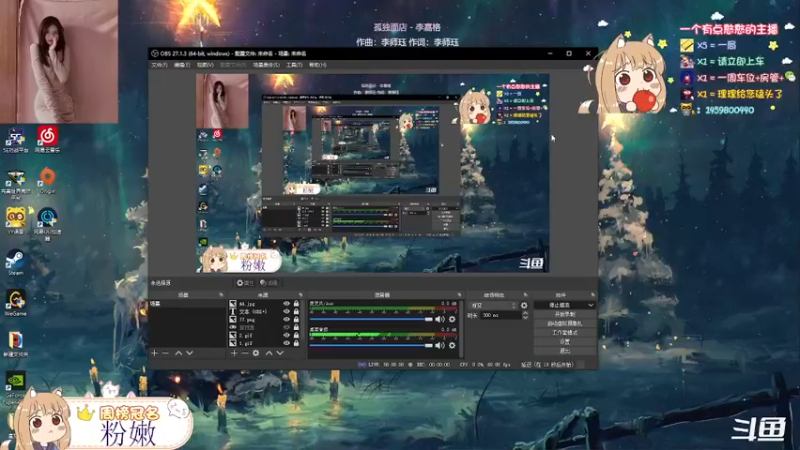
Task: Open the 帮助(H) menu
Action: coord(317,65)
